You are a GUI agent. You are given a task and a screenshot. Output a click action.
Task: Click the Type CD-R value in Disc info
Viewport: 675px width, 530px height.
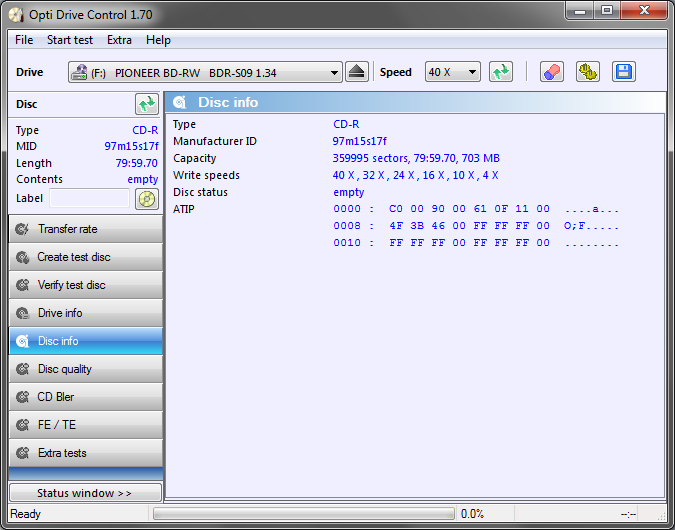[x=346, y=124]
